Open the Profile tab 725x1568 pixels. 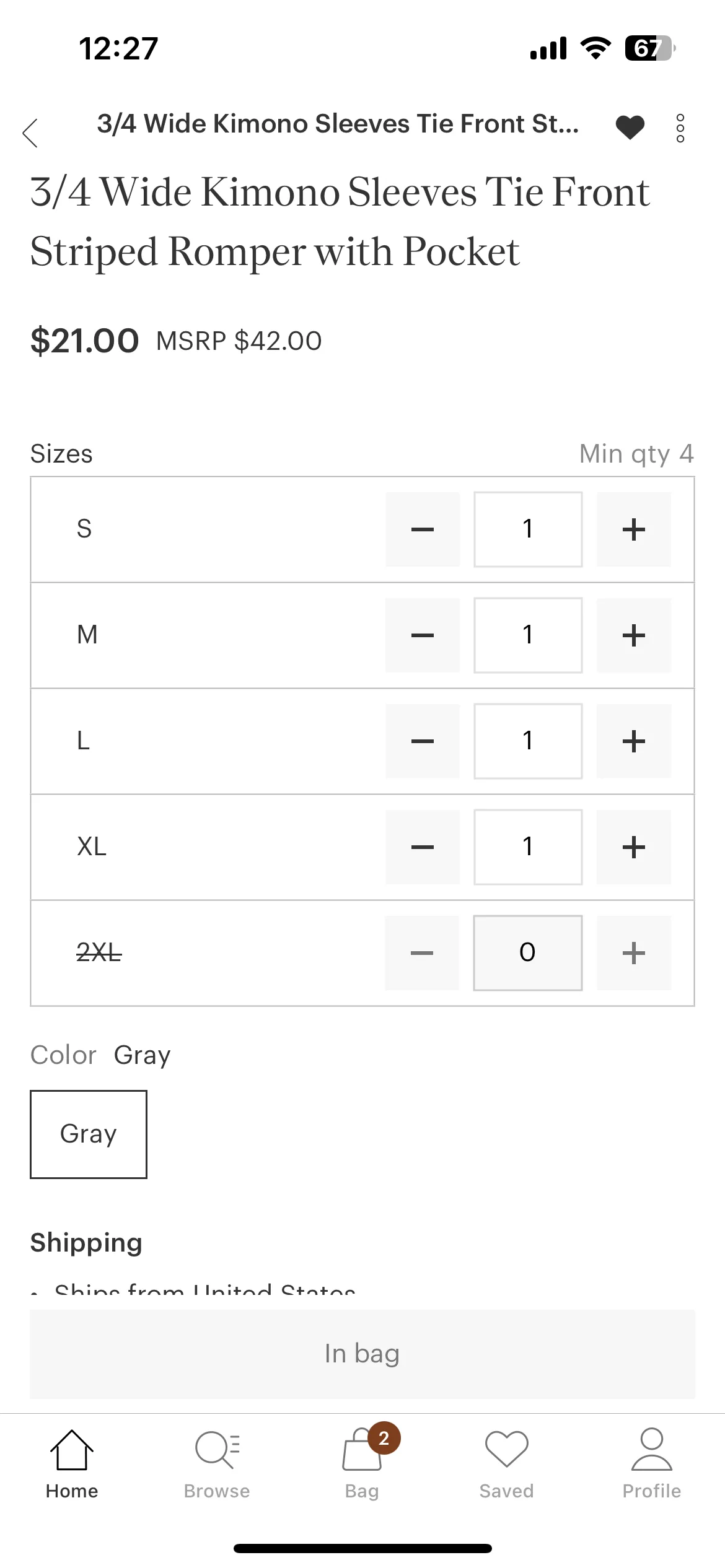(x=652, y=1465)
